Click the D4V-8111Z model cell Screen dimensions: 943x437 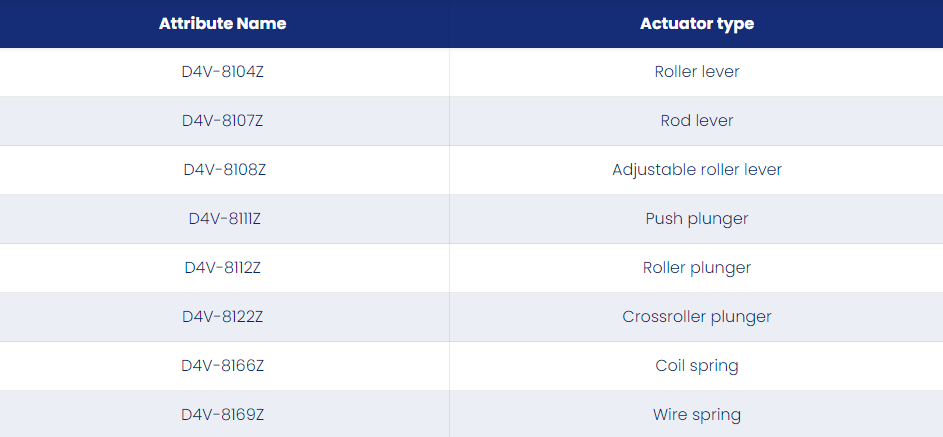(x=224, y=219)
